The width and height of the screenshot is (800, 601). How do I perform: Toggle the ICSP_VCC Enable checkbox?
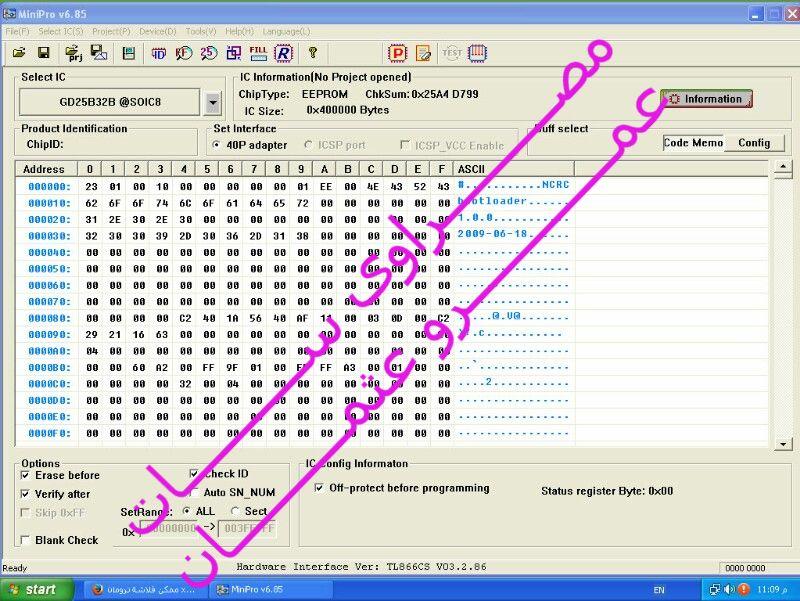(405, 145)
